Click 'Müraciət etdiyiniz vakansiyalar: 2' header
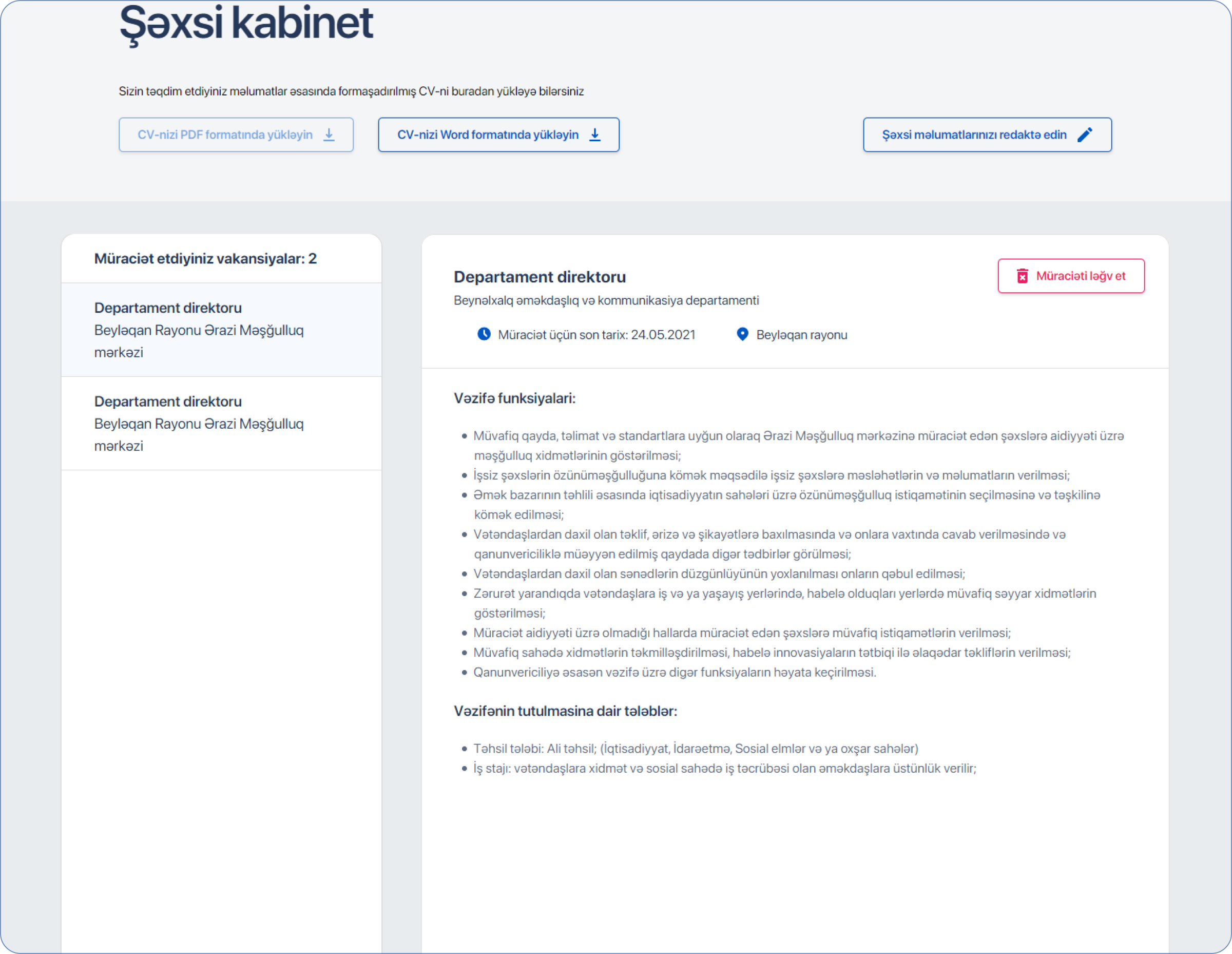Image resolution: width=1232 pixels, height=954 pixels. (x=205, y=259)
